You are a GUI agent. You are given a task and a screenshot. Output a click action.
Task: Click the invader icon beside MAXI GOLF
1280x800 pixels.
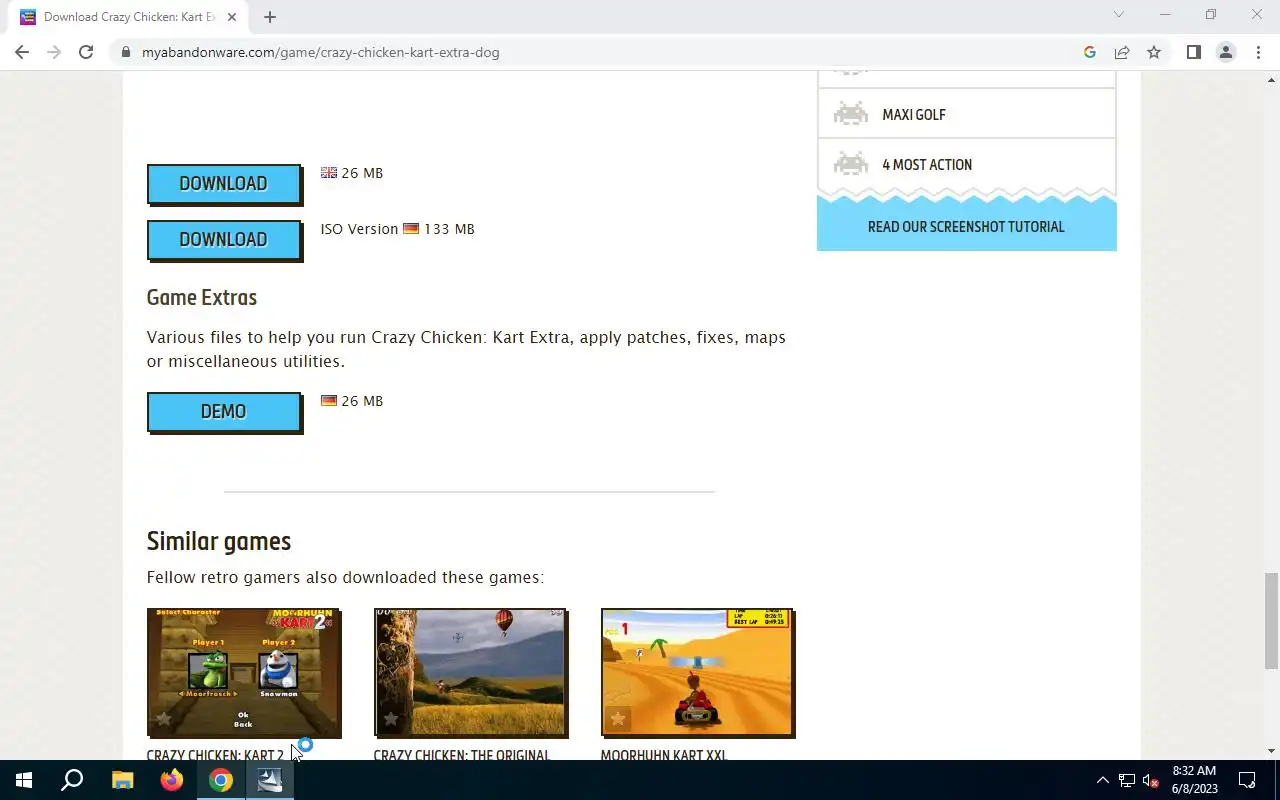[x=851, y=114]
